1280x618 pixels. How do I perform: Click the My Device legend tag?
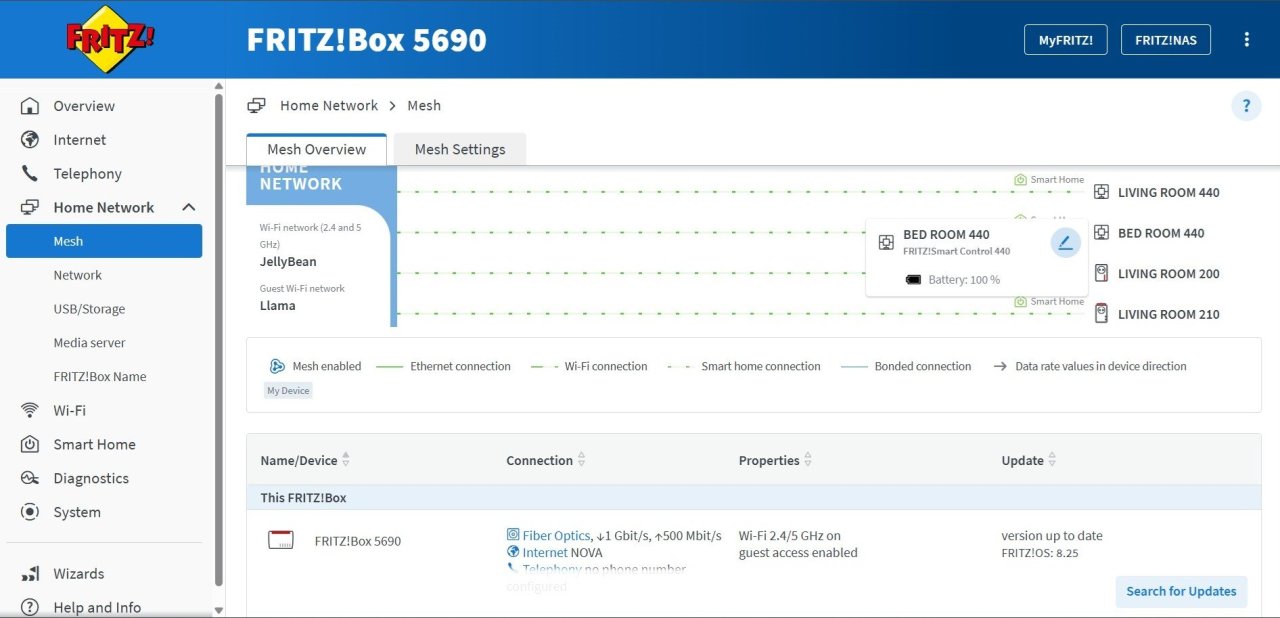pos(288,391)
